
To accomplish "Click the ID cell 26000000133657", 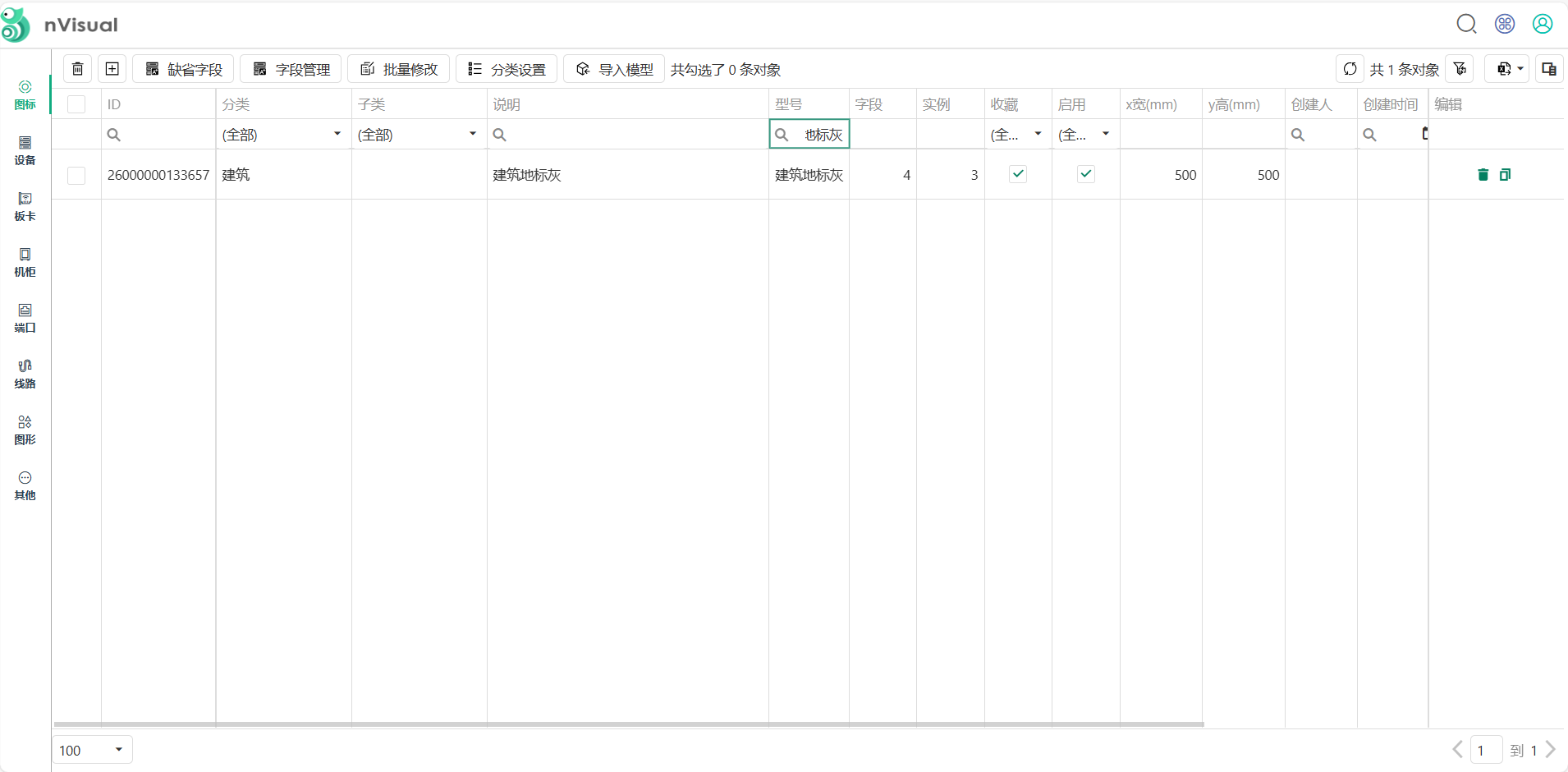I will click(x=158, y=175).
